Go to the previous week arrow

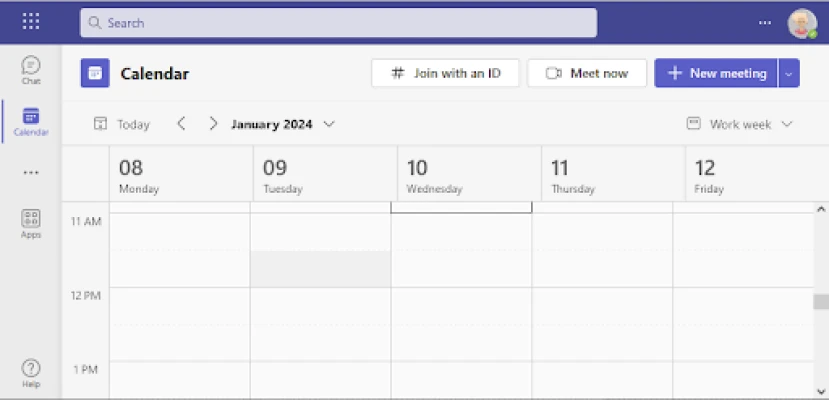(181, 124)
